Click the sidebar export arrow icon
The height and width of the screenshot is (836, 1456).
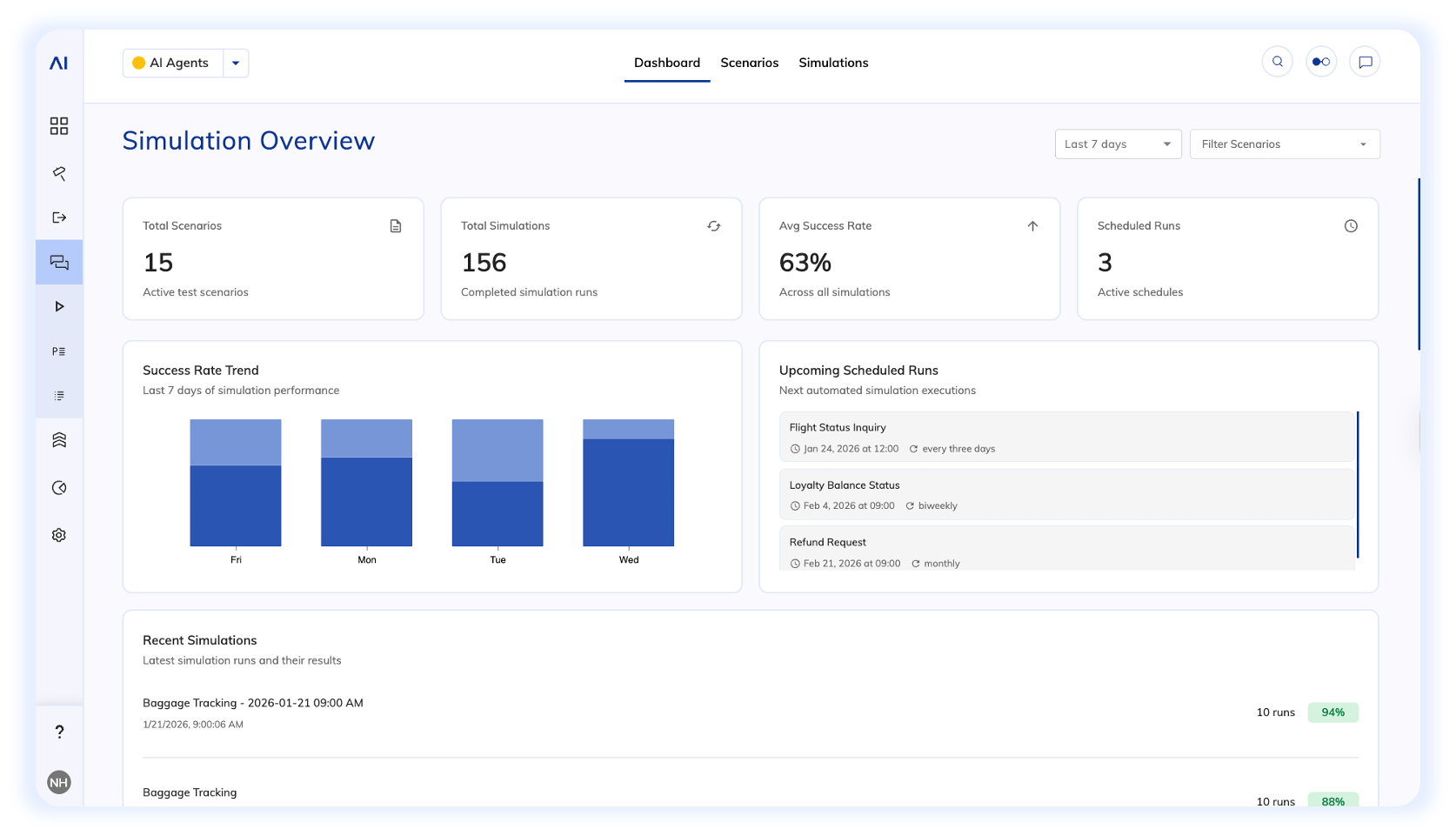coord(59,217)
